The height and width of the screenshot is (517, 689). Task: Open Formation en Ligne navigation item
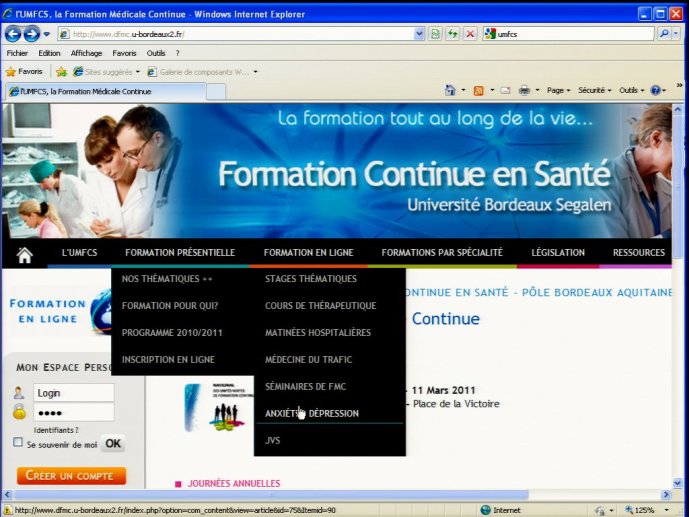click(308, 253)
